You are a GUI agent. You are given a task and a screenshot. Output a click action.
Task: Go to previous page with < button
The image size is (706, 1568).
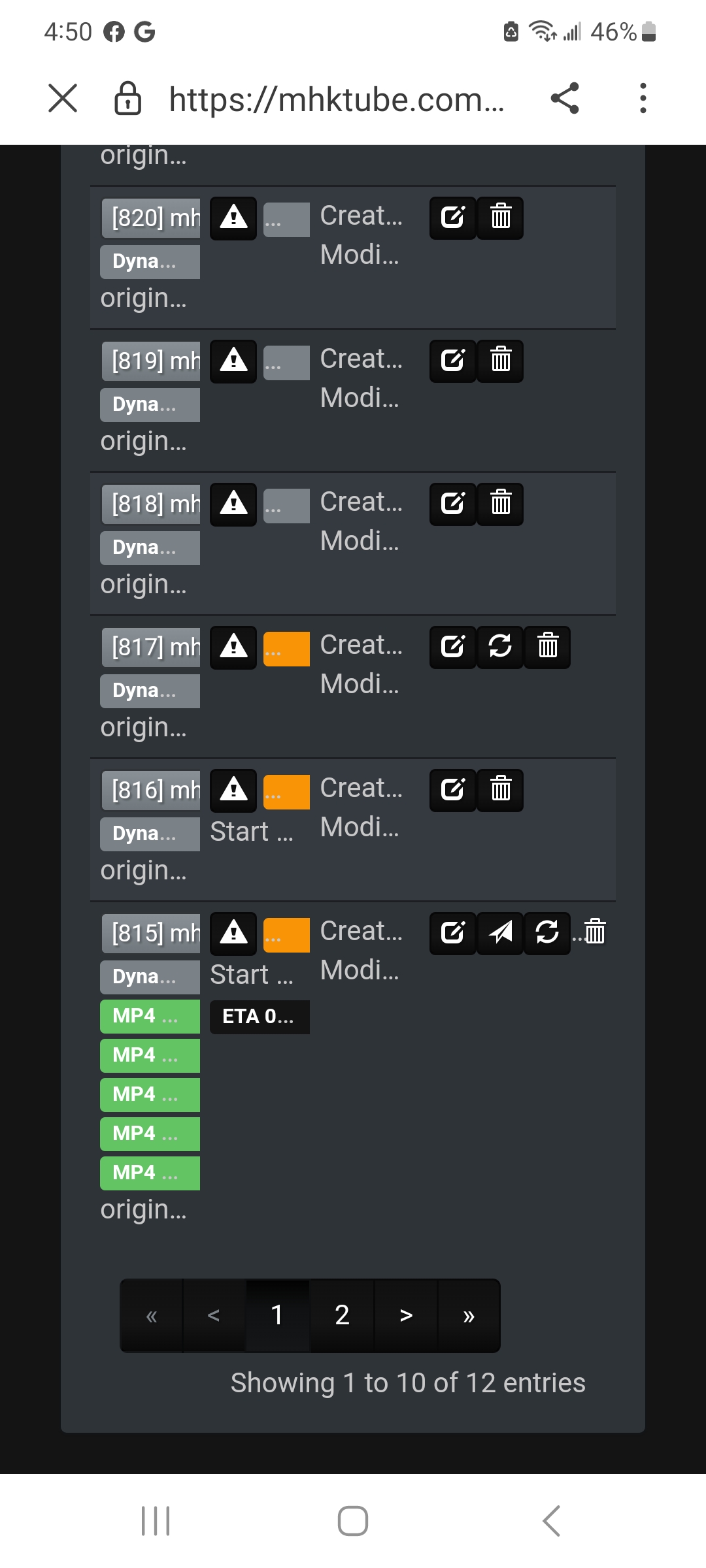point(214,1316)
